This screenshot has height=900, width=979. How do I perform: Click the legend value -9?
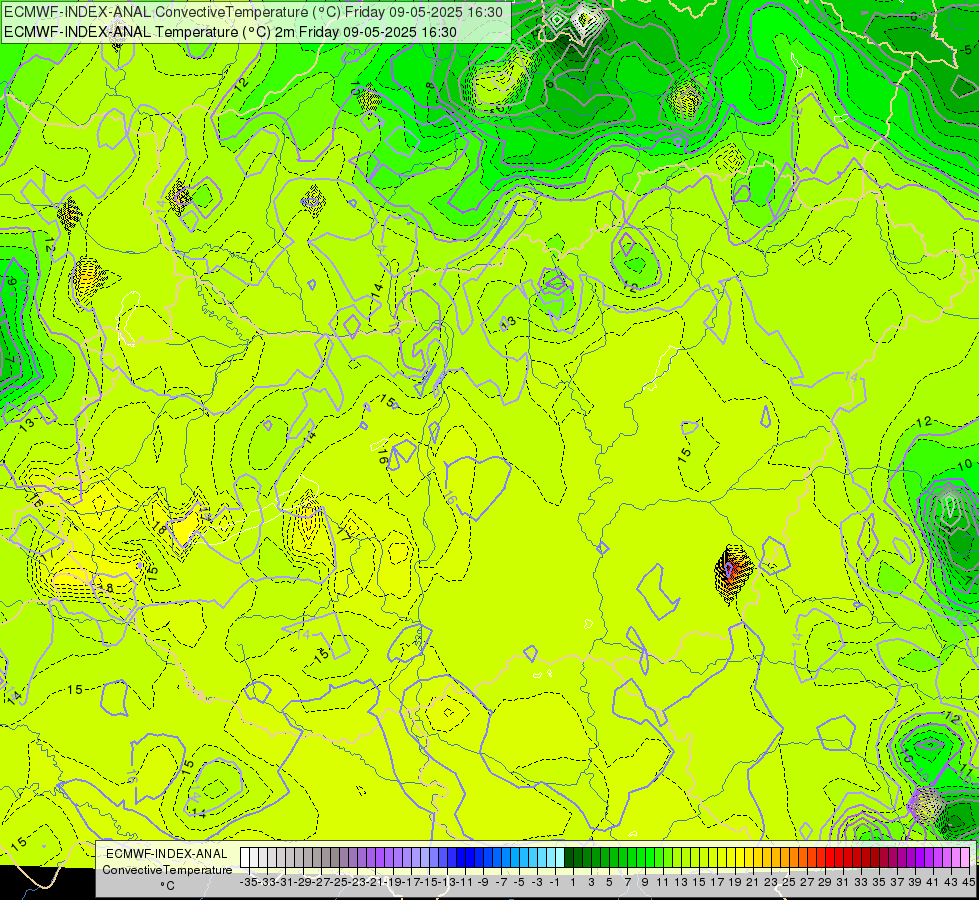tap(483, 882)
